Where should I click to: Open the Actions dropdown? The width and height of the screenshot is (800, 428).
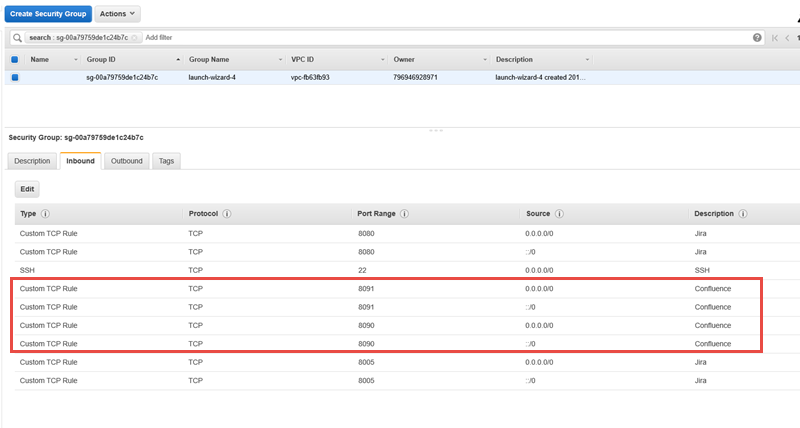point(117,14)
